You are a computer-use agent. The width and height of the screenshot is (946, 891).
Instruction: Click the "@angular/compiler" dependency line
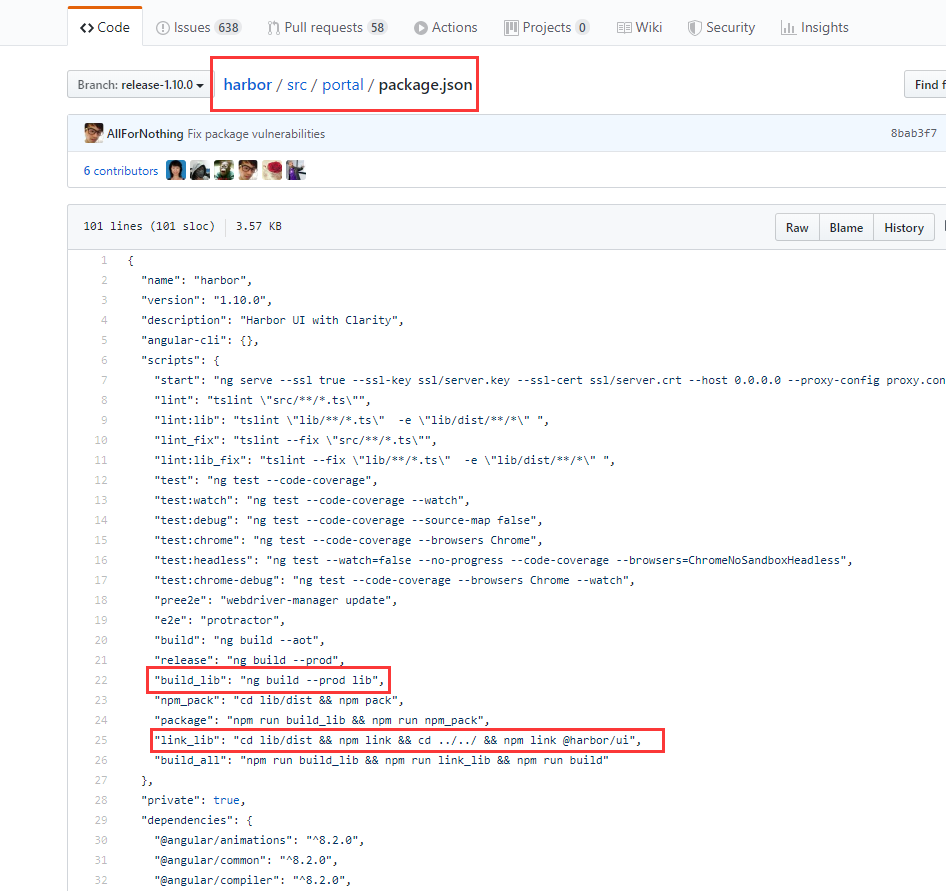pos(252,880)
